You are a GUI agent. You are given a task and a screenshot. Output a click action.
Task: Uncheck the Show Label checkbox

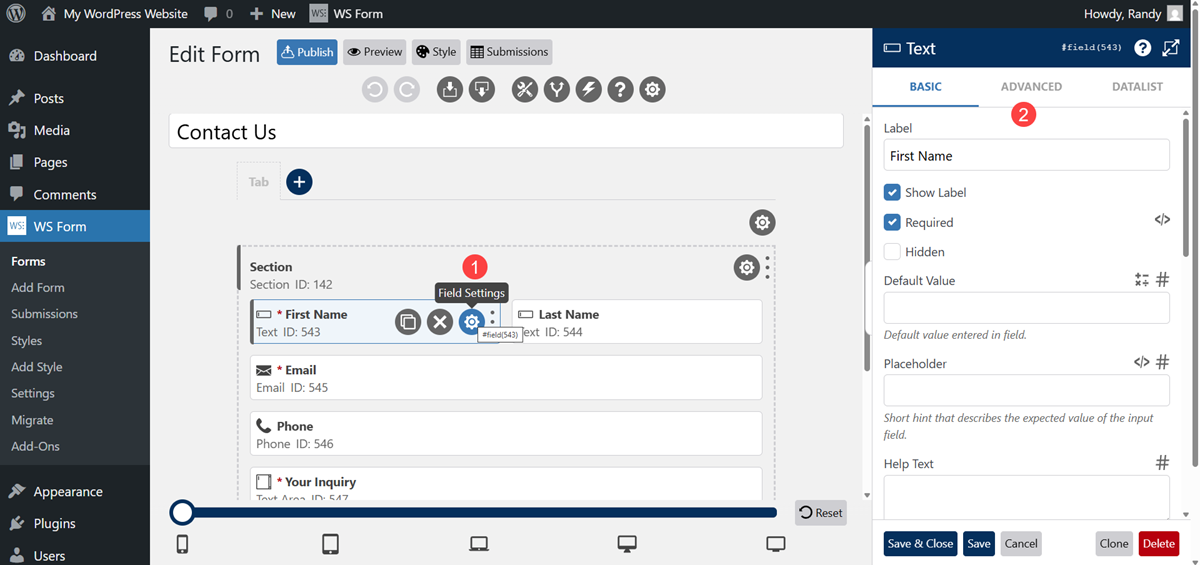coord(892,192)
